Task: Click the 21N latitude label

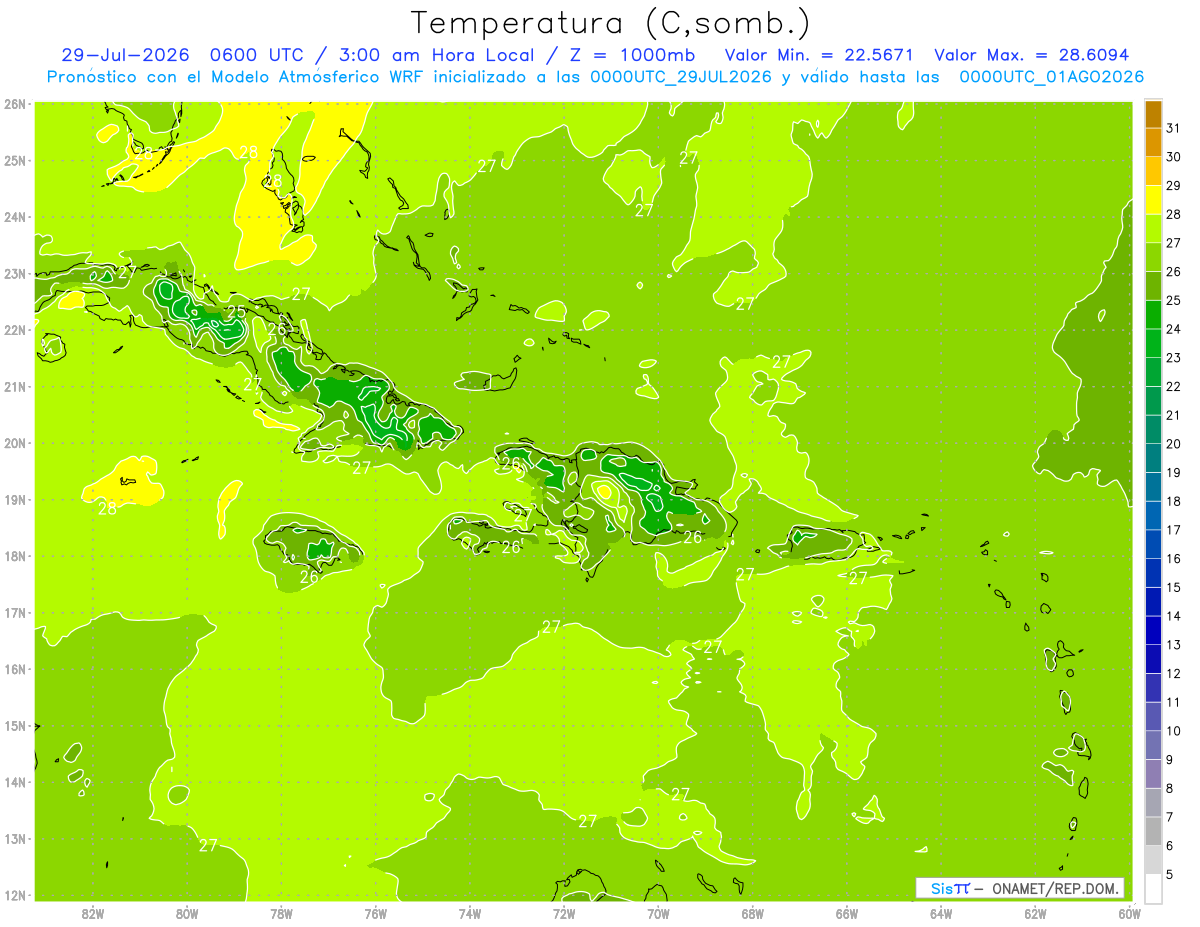Action: point(14,386)
